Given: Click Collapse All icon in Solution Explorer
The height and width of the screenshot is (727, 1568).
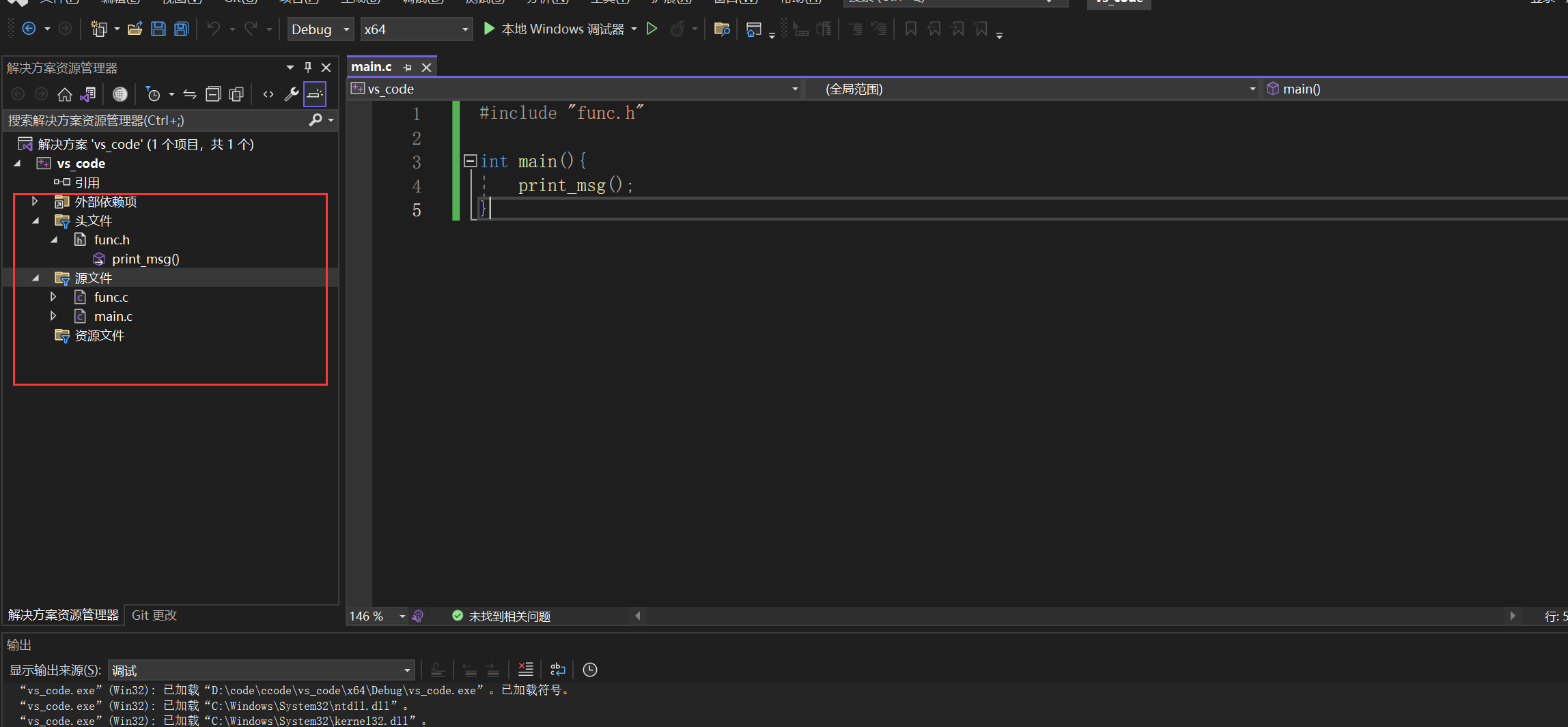Looking at the screenshot, I should (213, 94).
